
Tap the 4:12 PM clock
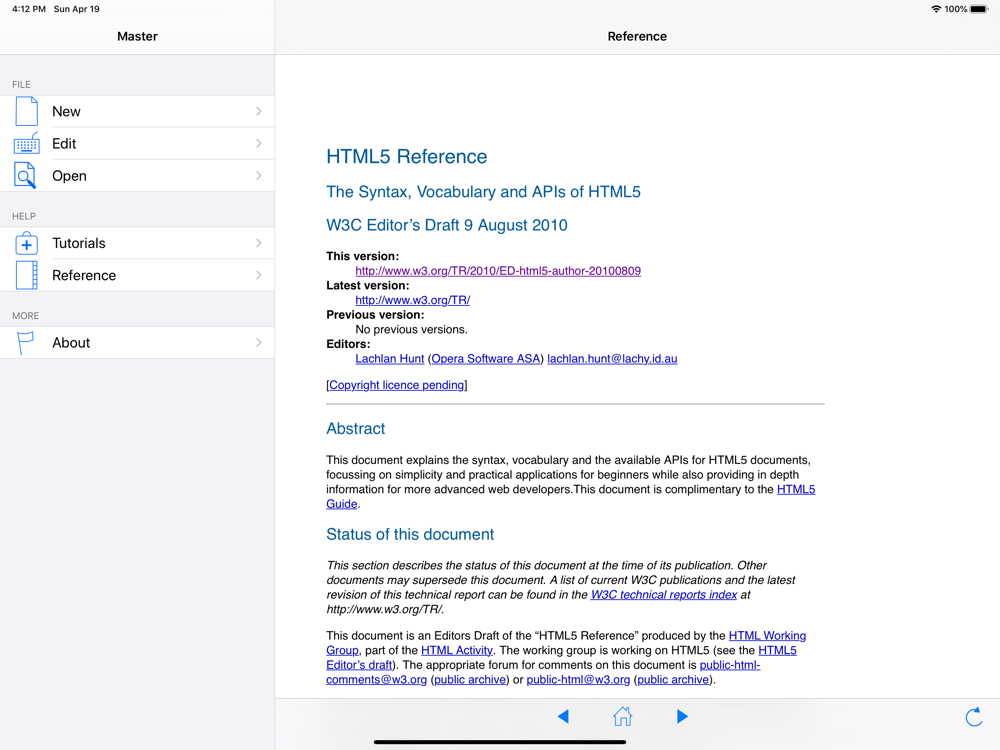pyautogui.click(x=29, y=9)
